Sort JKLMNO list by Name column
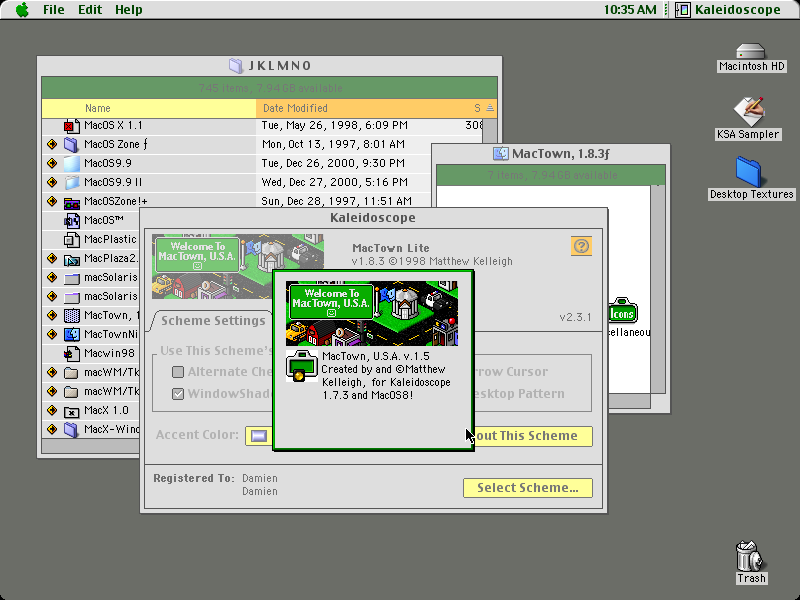This screenshot has height=600, width=800. tap(148, 108)
